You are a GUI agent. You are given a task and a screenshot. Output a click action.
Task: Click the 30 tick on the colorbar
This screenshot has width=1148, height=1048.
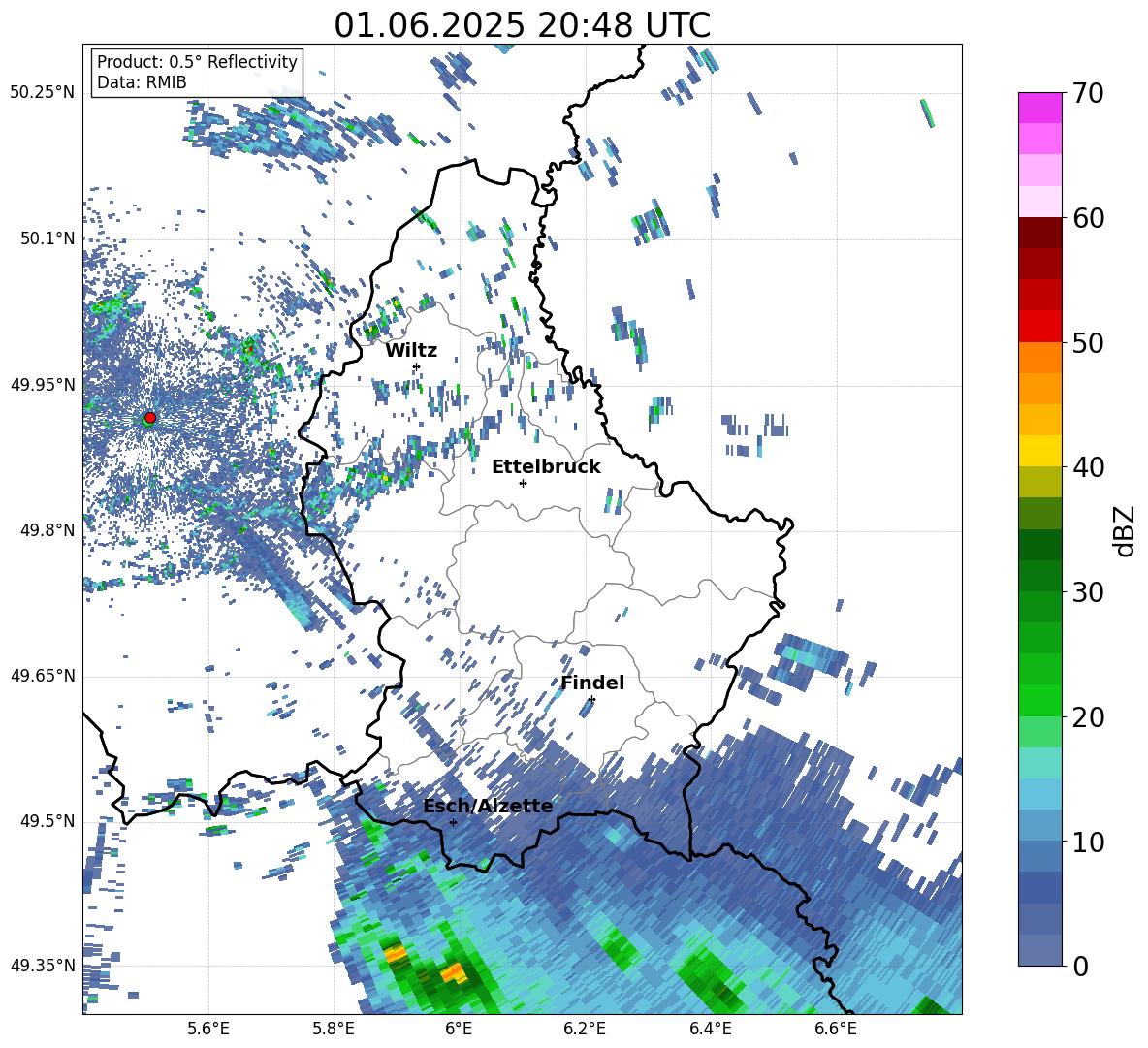(1088, 592)
